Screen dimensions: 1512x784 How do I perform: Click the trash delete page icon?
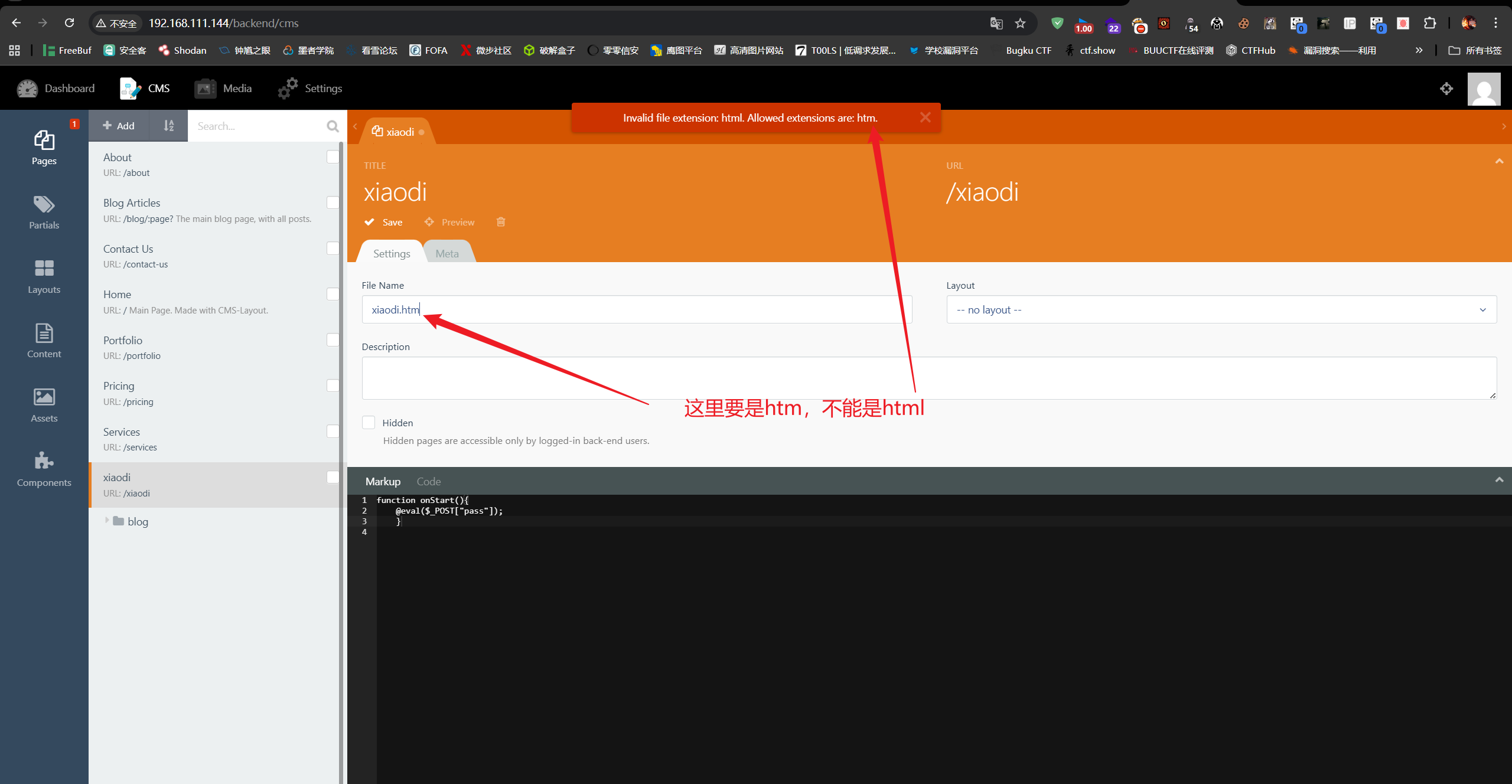[x=501, y=222]
